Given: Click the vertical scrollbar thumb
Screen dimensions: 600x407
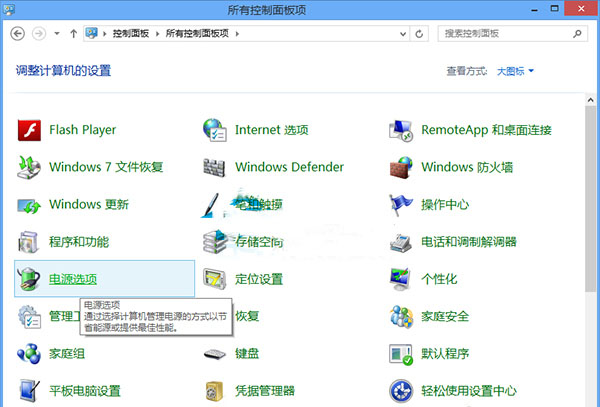Looking at the screenshot, I should point(590,199).
